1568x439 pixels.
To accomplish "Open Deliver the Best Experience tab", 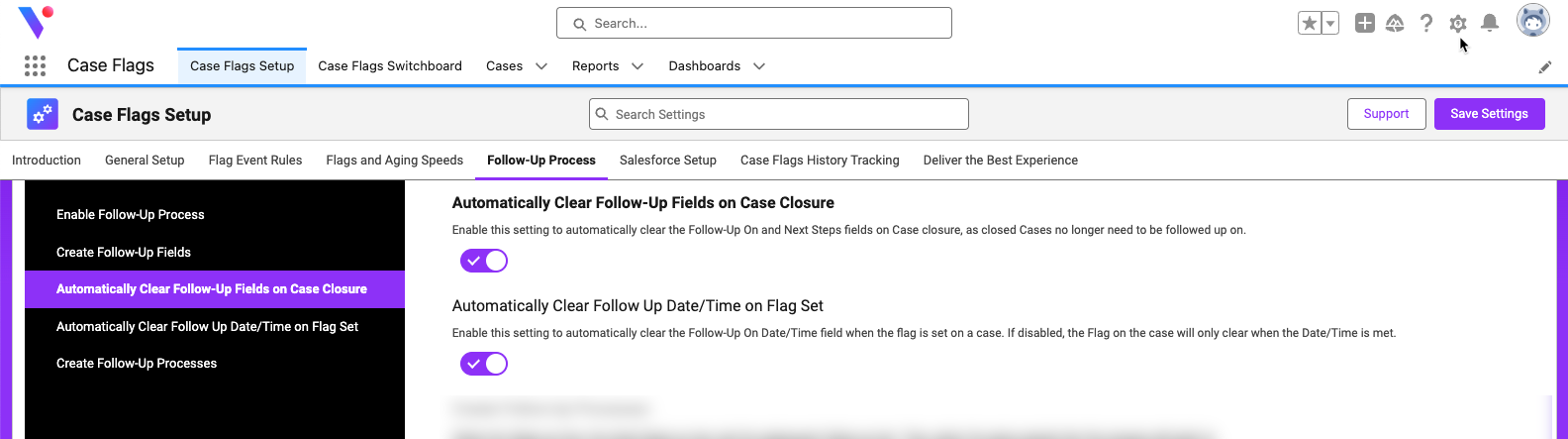I will (x=1001, y=161).
